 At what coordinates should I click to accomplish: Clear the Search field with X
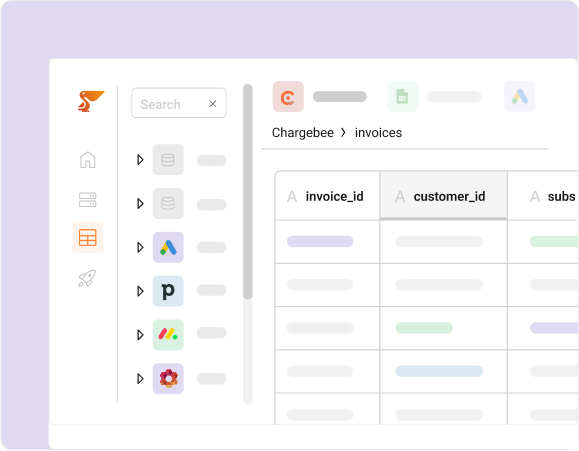pyautogui.click(x=213, y=104)
